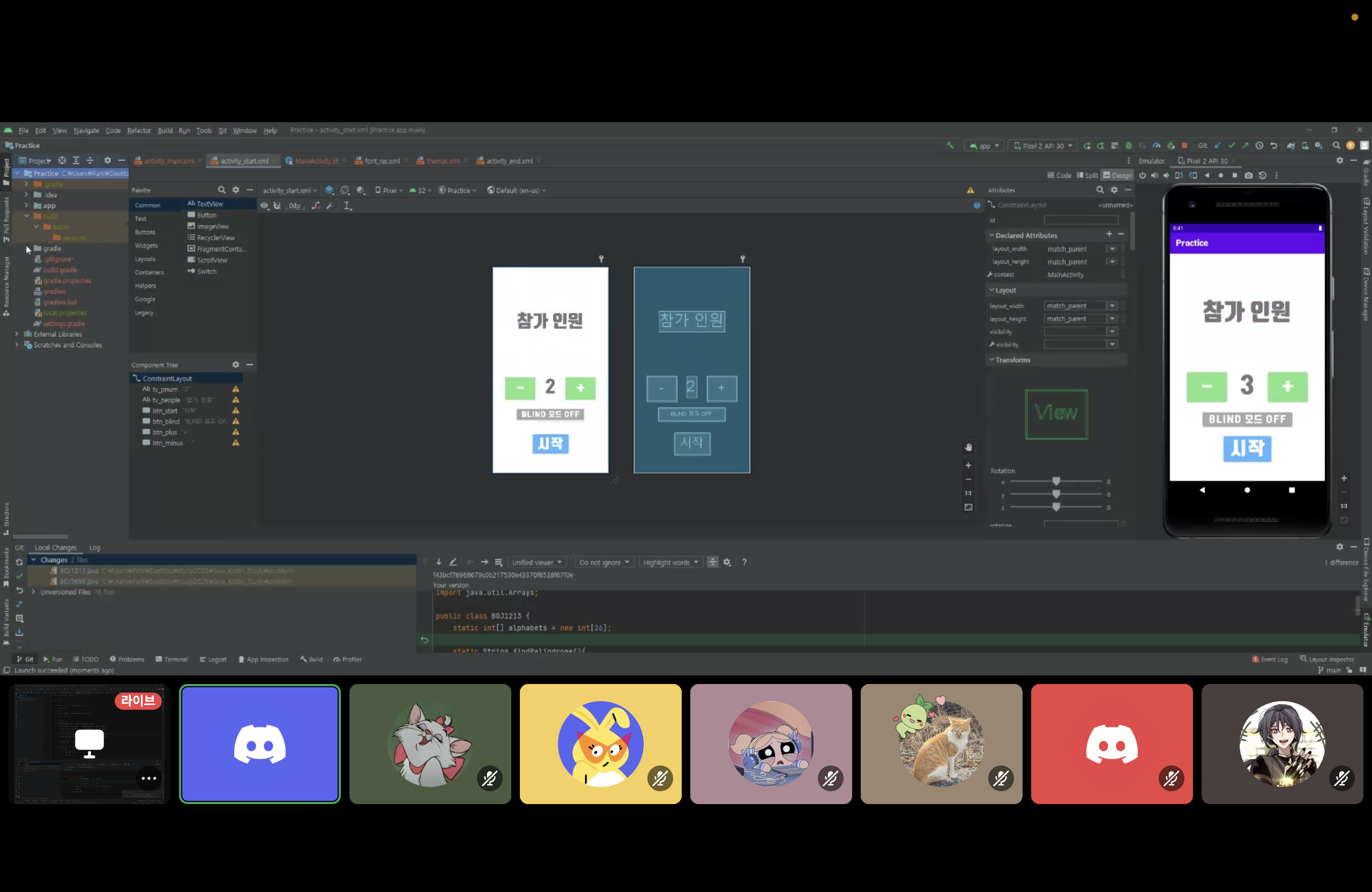The height and width of the screenshot is (892, 1372).
Task: Switch to the MainActivity.kt editor tab
Action: tap(316, 161)
